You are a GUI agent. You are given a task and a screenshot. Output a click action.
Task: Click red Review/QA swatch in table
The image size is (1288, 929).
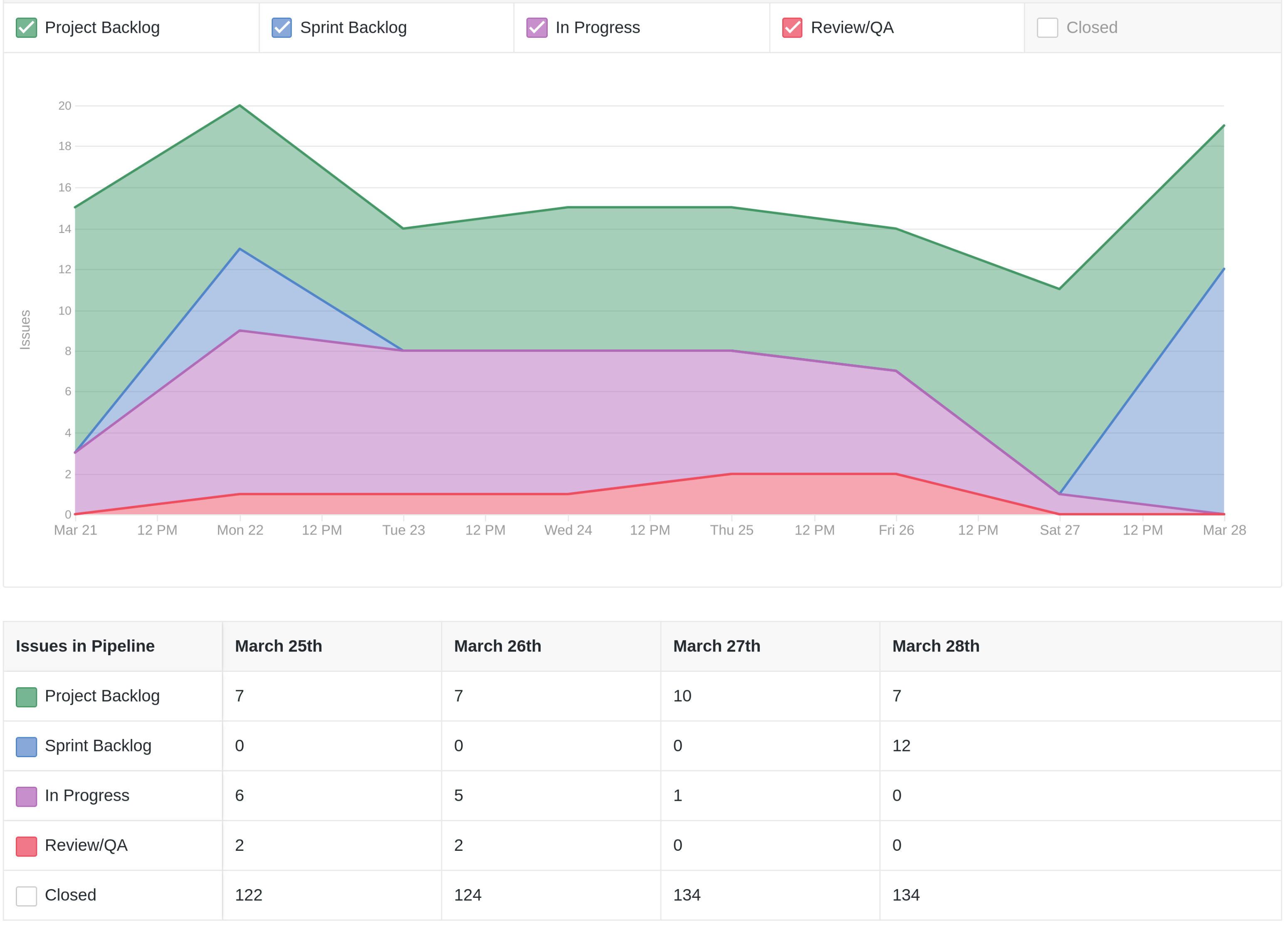coord(26,846)
